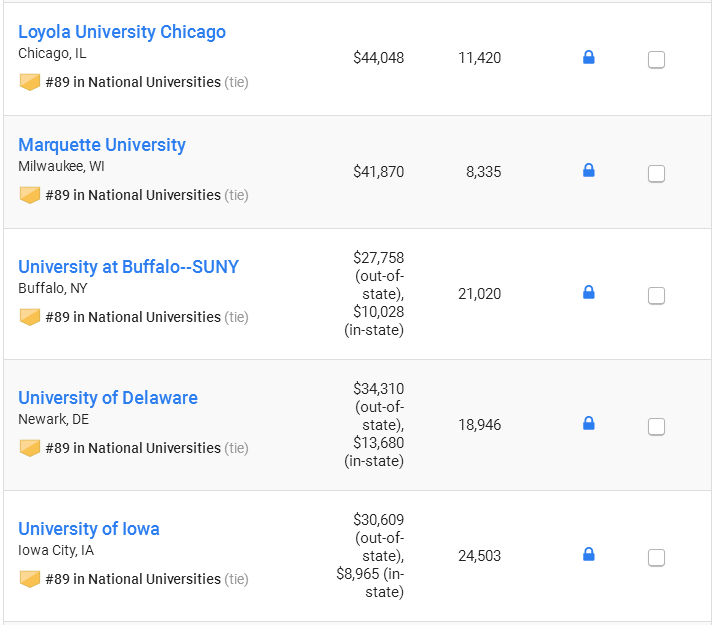Image resolution: width=715 pixels, height=625 pixels.
Task: Click the $44,048 tuition value
Action: 378,58
